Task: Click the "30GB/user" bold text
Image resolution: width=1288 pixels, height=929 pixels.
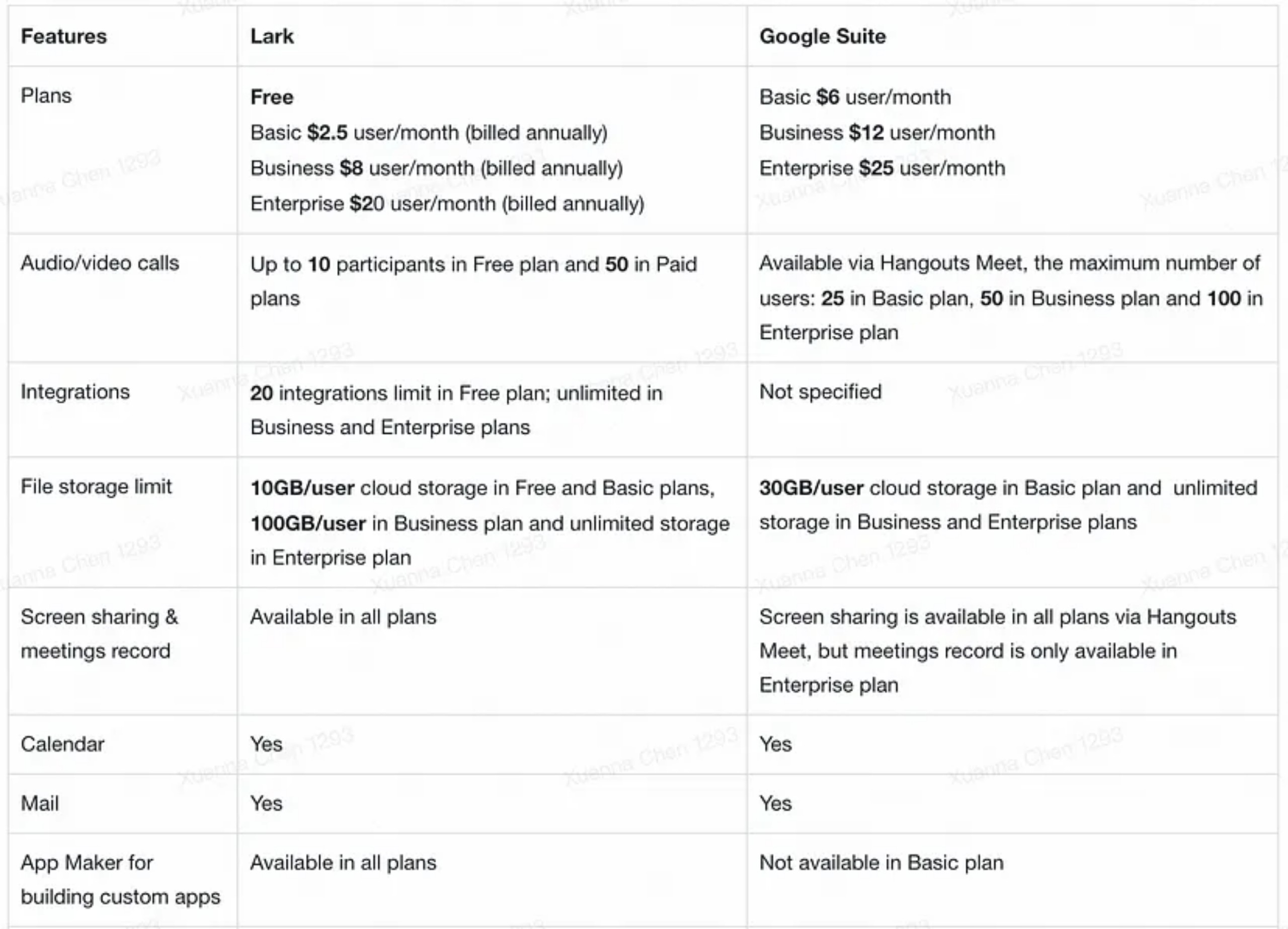Action: (811, 488)
